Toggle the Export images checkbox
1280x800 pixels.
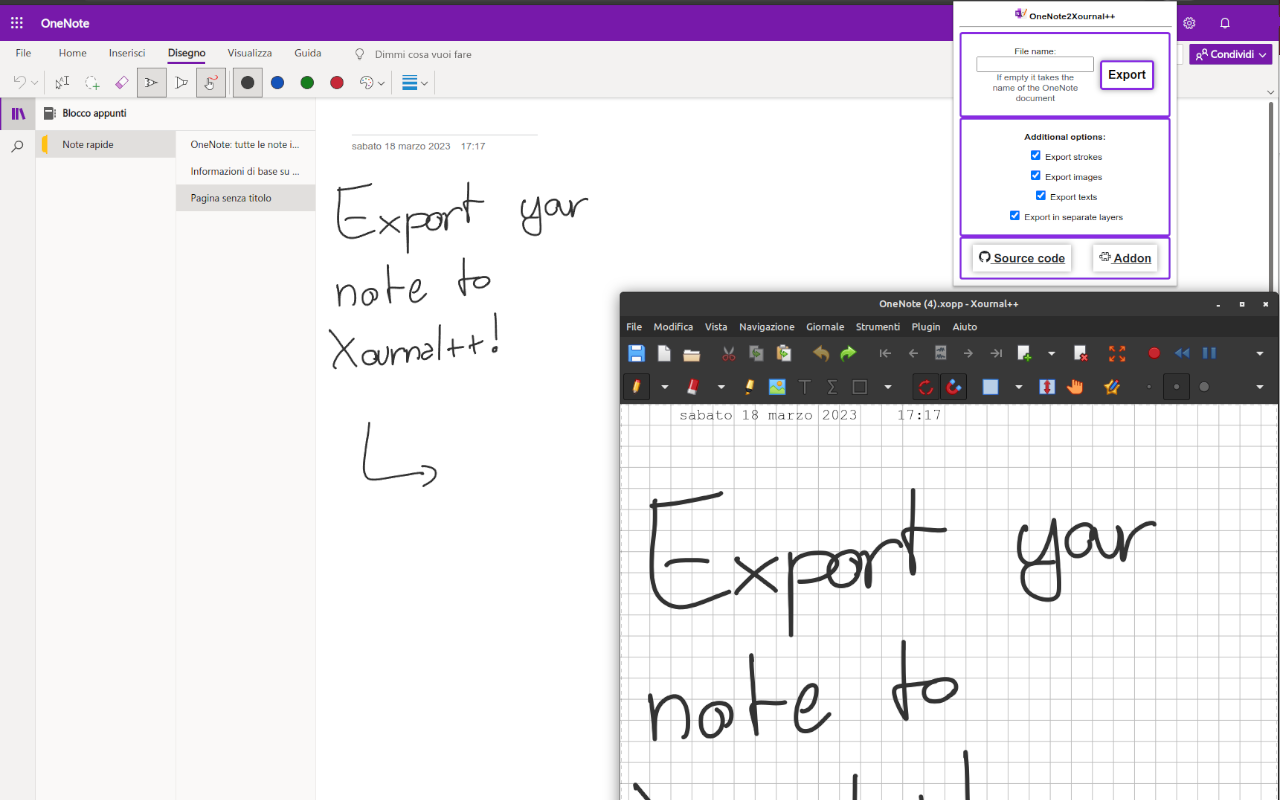(x=1036, y=175)
